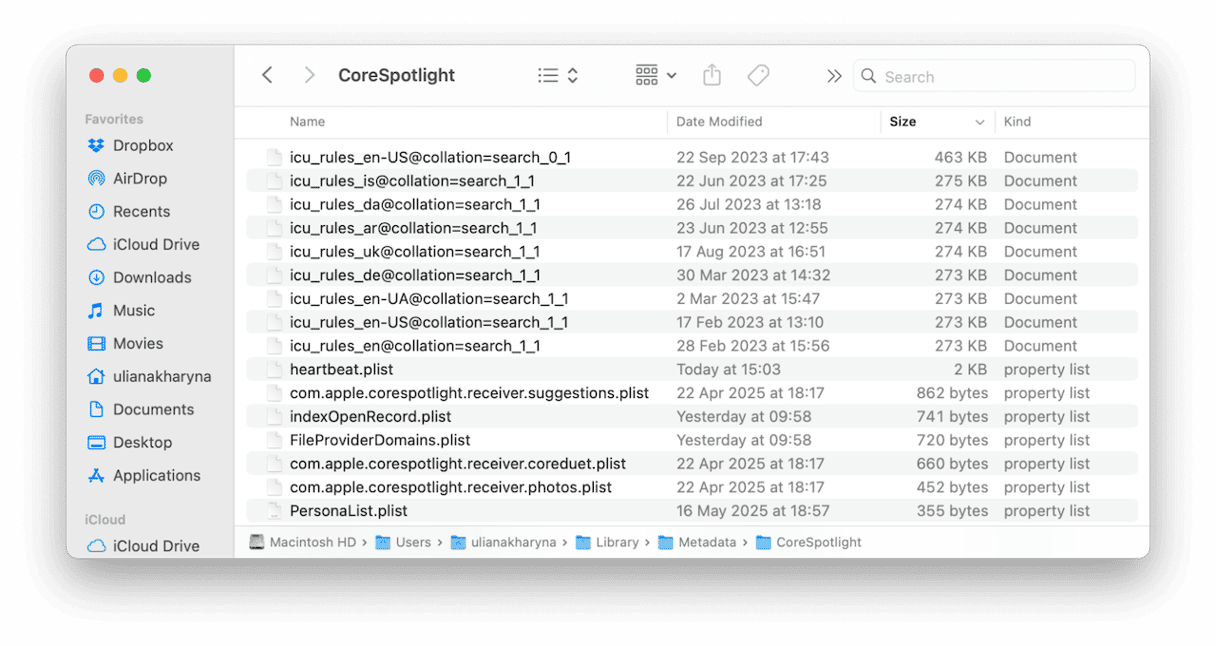Open the Downloads sidebar folder
The image size is (1216, 646).
151,277
